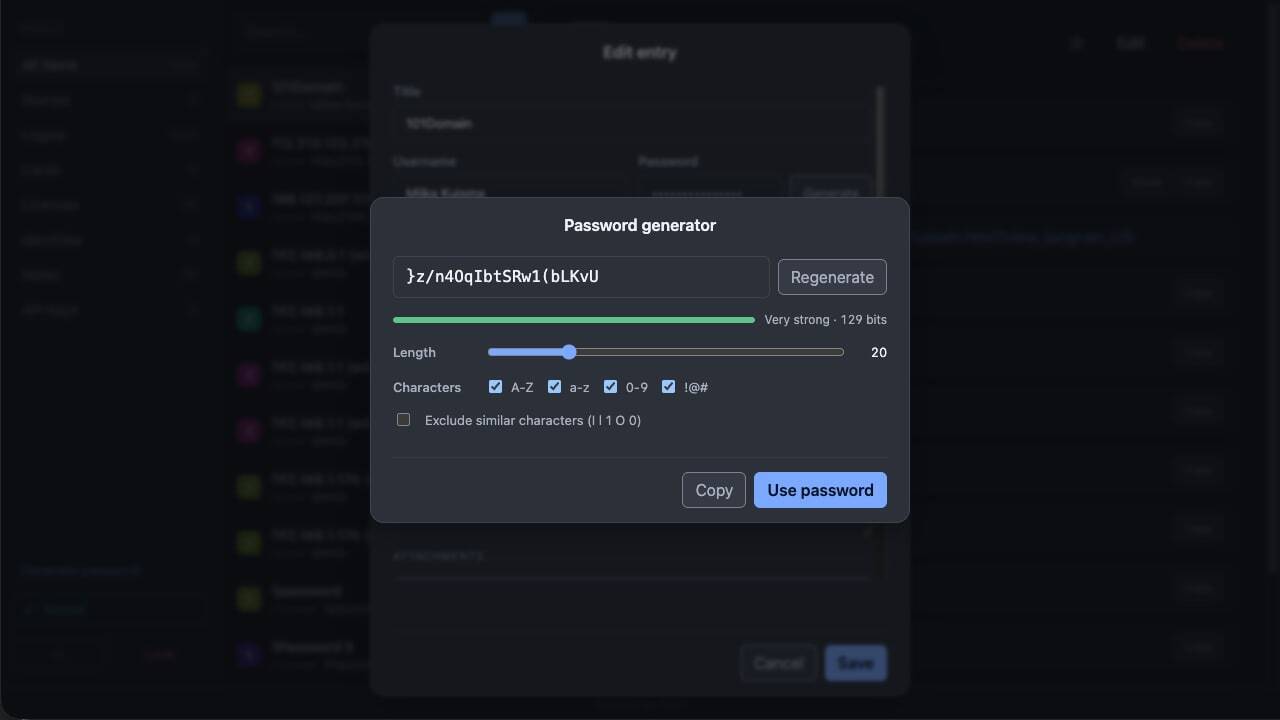The width and height of the screenshot is (1280, 720).
Task: Click Cancel in the Edit entry dialog
Action: click(778, 663)
